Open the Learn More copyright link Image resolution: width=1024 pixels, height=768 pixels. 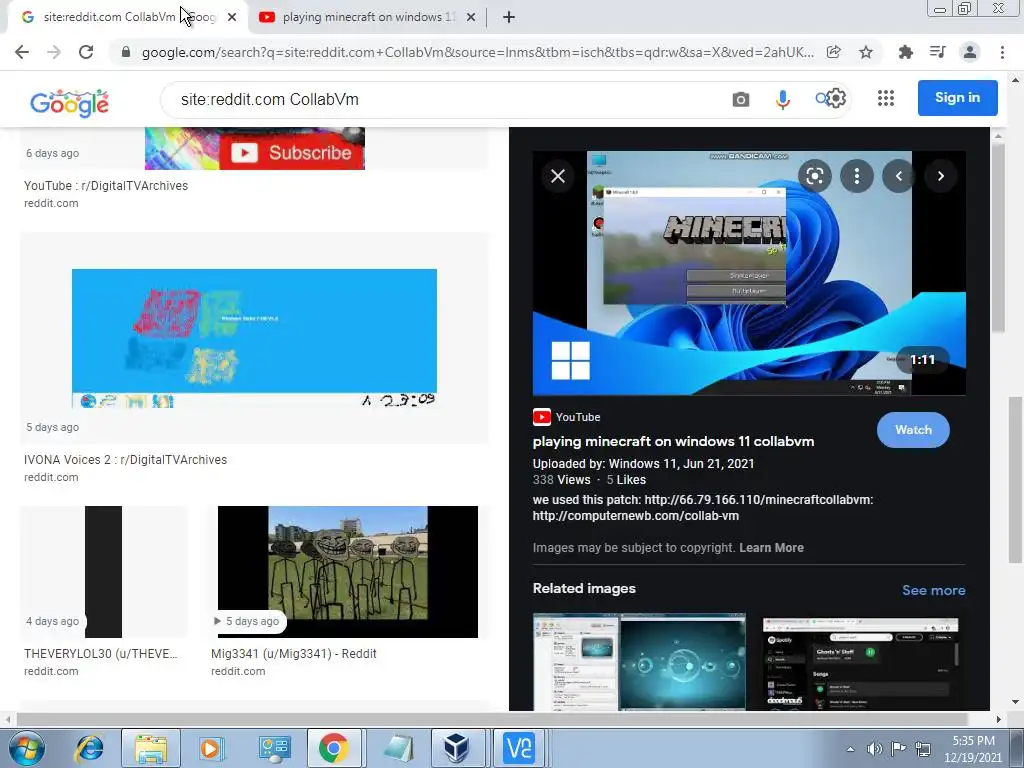(x=771, y=548)
